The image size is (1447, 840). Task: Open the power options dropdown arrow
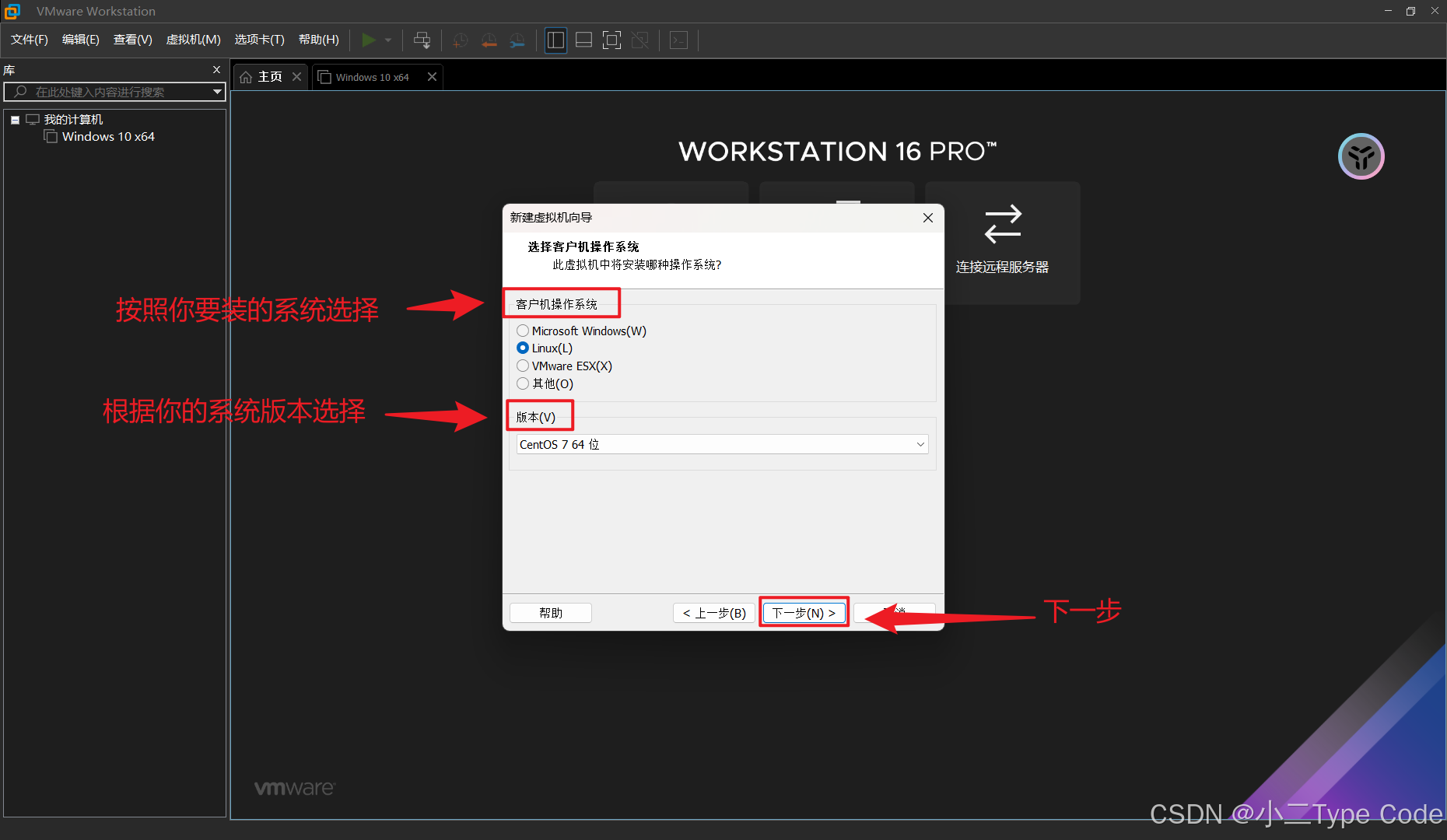point(388,40)
